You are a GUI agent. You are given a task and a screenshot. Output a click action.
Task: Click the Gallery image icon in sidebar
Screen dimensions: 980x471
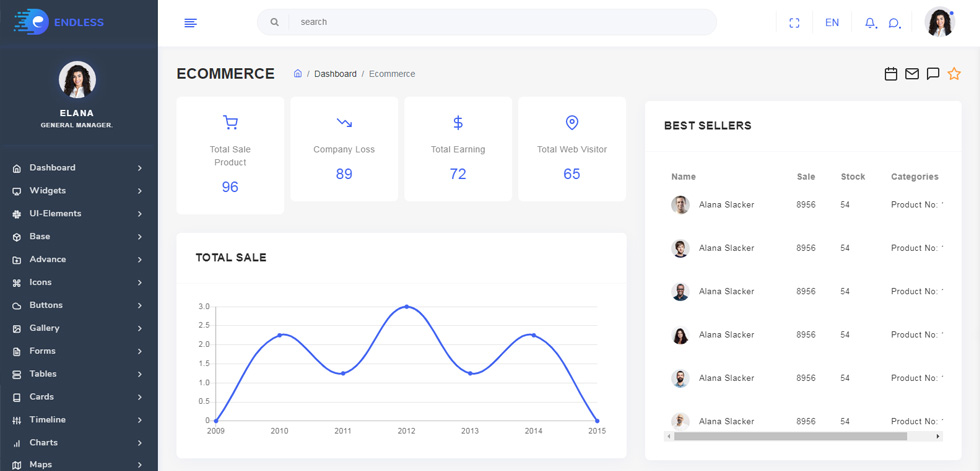point(17,329)
